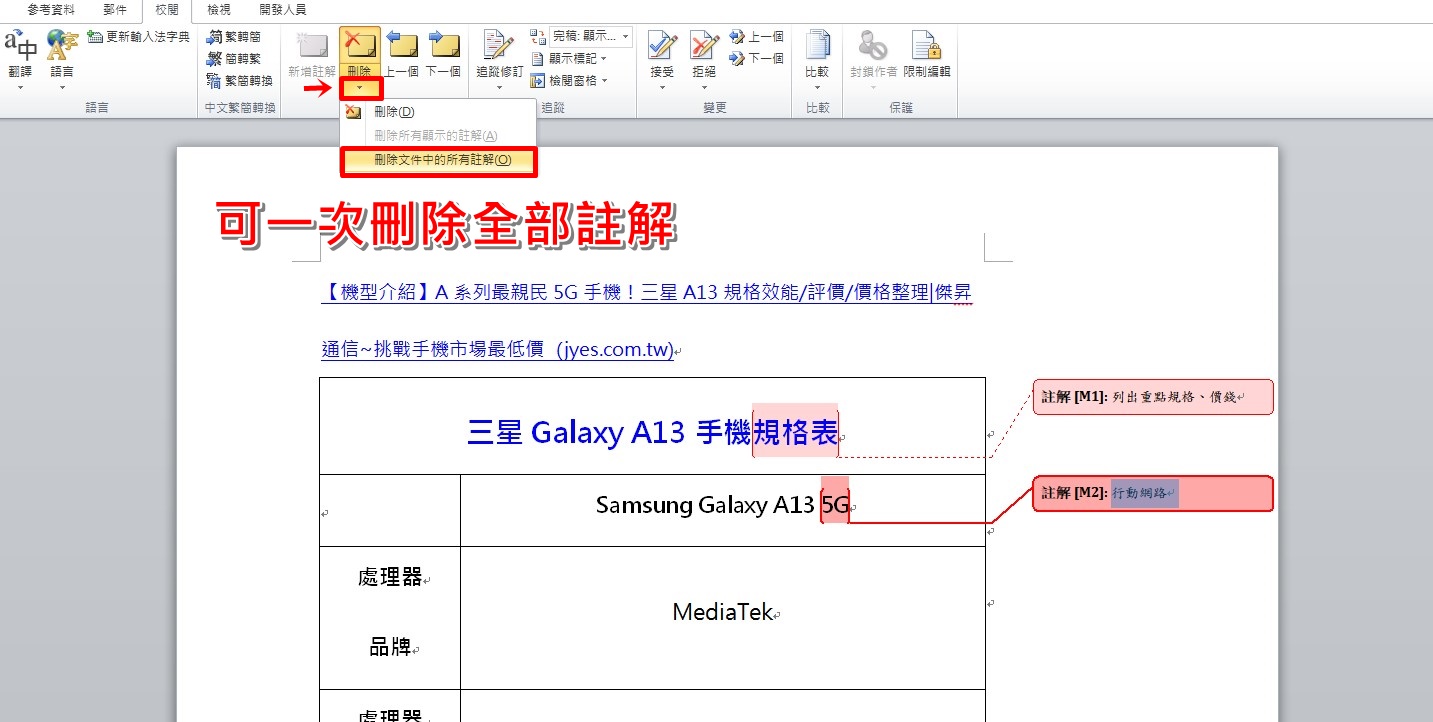Open the 繁簡轉換 conversion dialog
Viewport: 1433px width, 722px height.
pyautogui.click(x=239, y=81)
